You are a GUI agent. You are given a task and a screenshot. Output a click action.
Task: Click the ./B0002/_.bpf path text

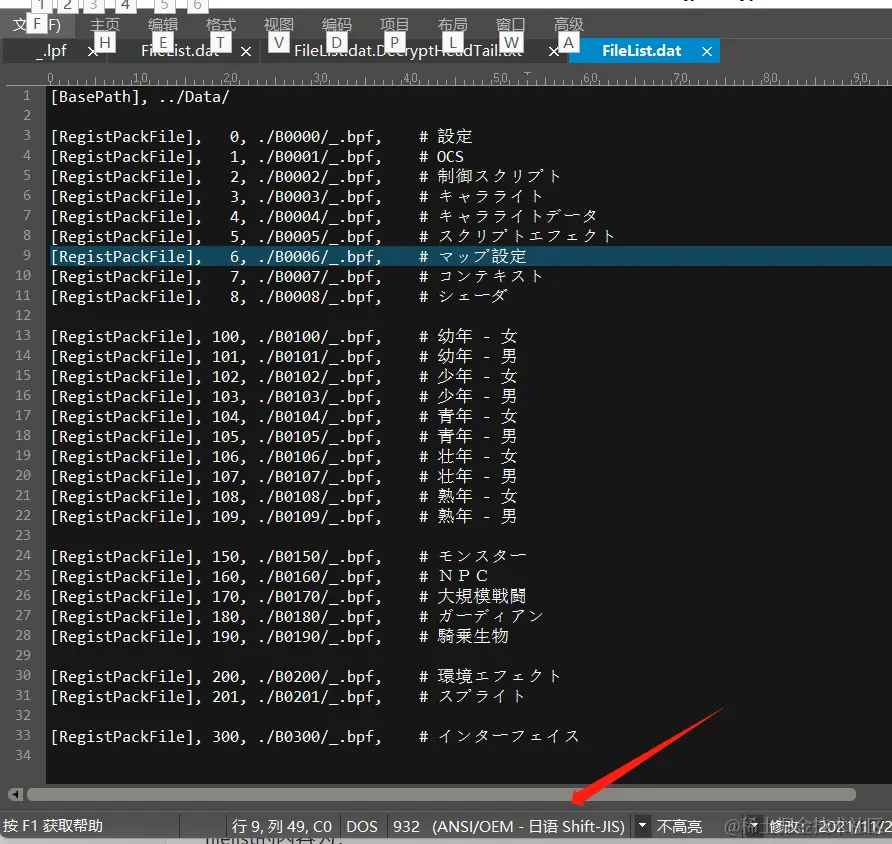(x=320, y=176)
